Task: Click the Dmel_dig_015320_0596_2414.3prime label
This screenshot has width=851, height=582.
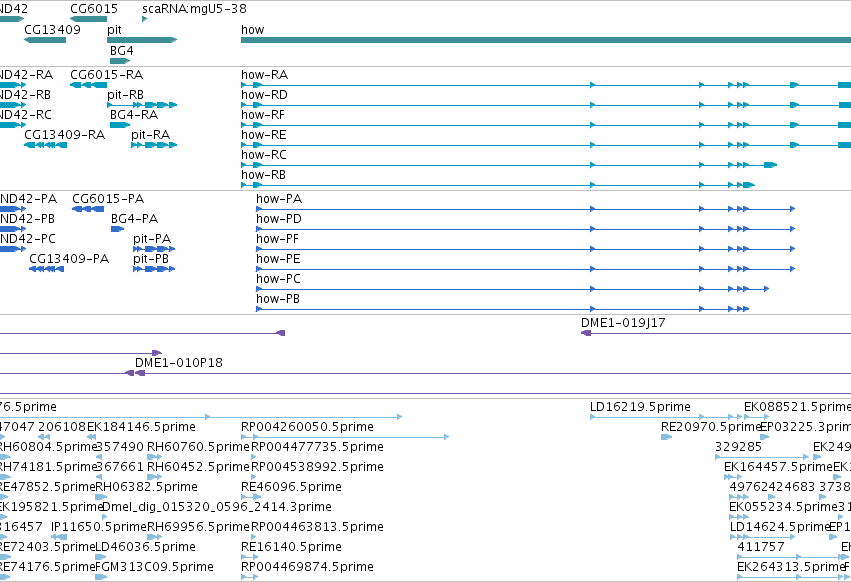Action: 217,507
